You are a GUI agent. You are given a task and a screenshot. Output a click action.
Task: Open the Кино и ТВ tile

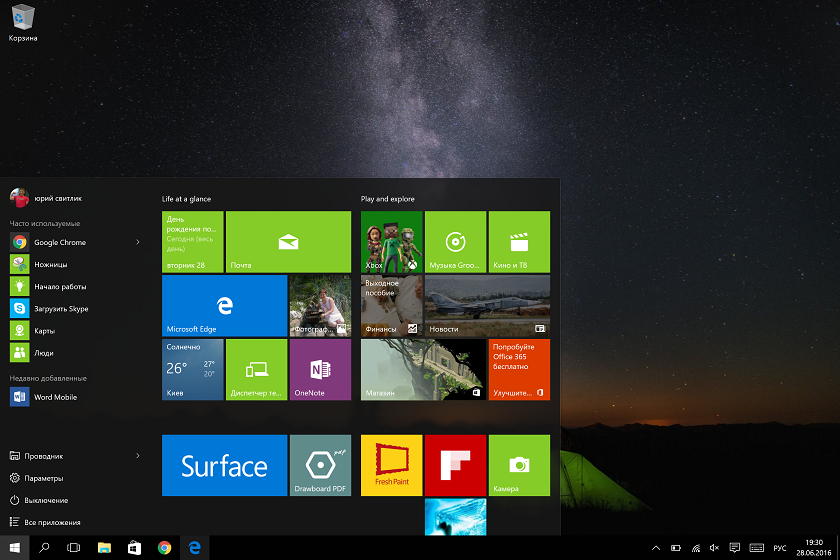coord(519,242)
